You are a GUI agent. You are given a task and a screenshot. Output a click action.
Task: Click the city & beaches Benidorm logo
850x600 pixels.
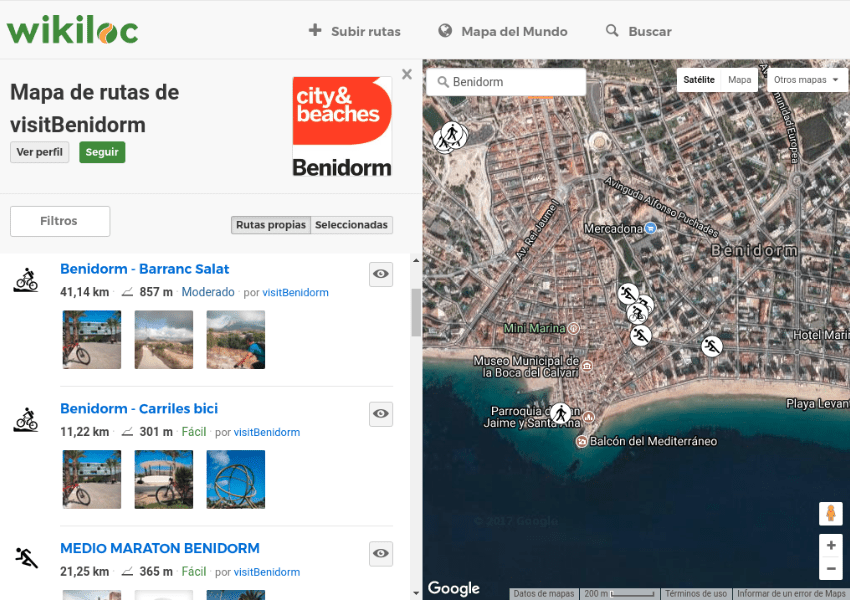(x=342, y=127)
